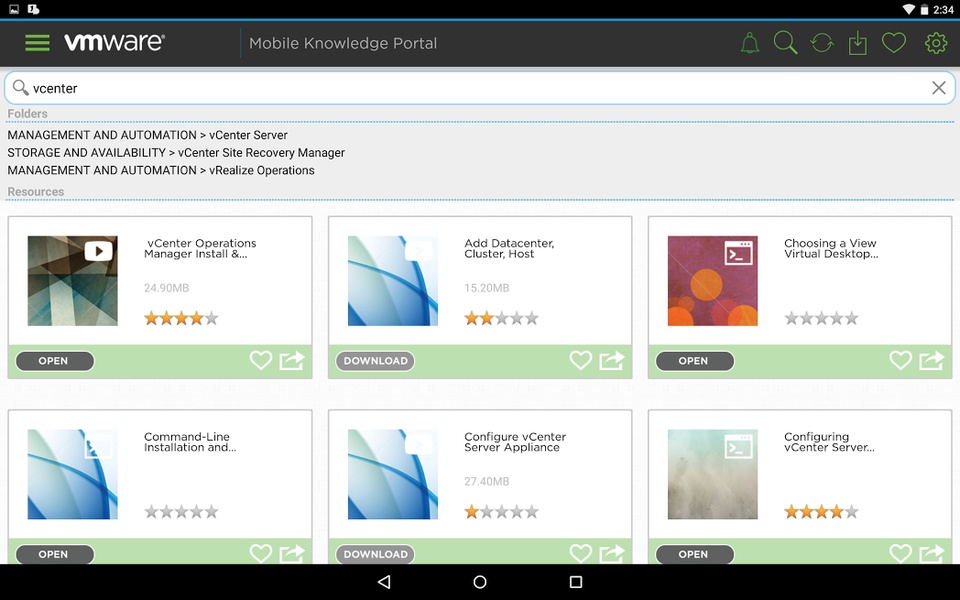Share Choosing a View Virtual Desktop
Viewport: 960px width, 600px height.
(x=932, y=360)
